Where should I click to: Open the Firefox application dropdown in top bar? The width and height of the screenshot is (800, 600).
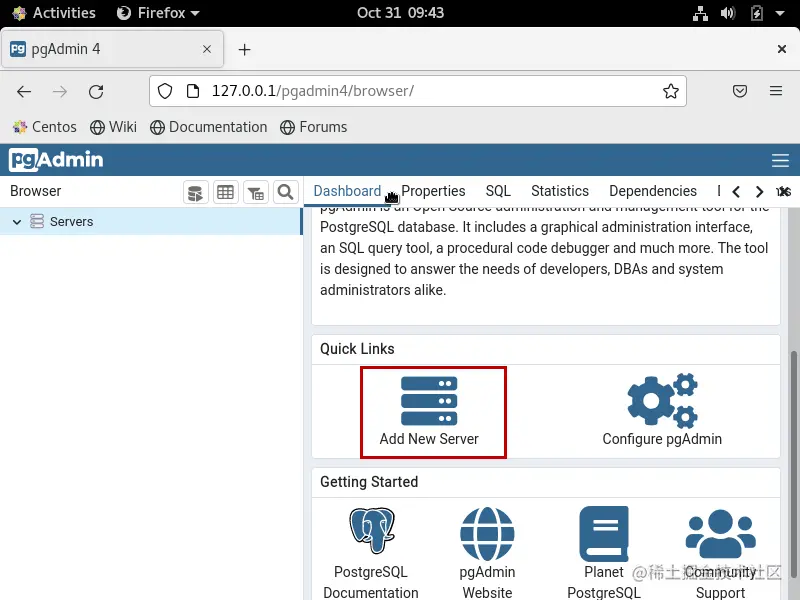pos(158,13)
